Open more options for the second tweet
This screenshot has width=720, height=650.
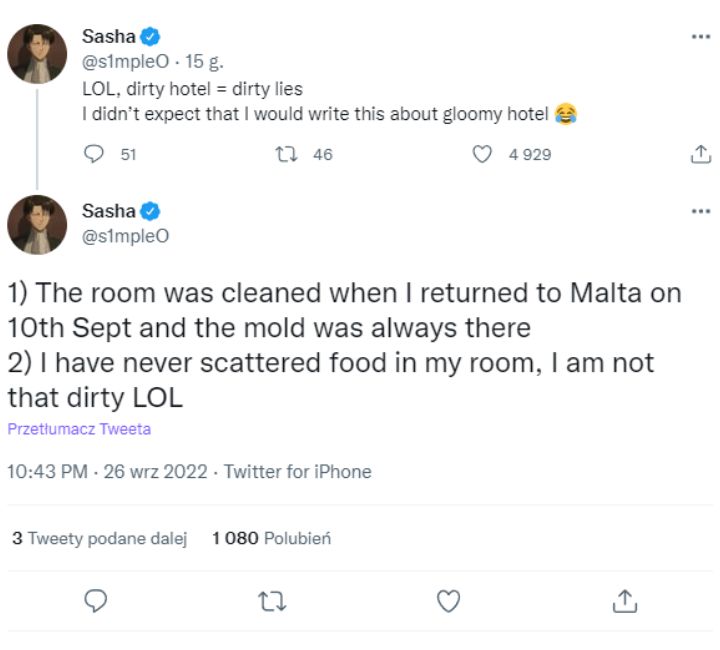pos(700,211)
